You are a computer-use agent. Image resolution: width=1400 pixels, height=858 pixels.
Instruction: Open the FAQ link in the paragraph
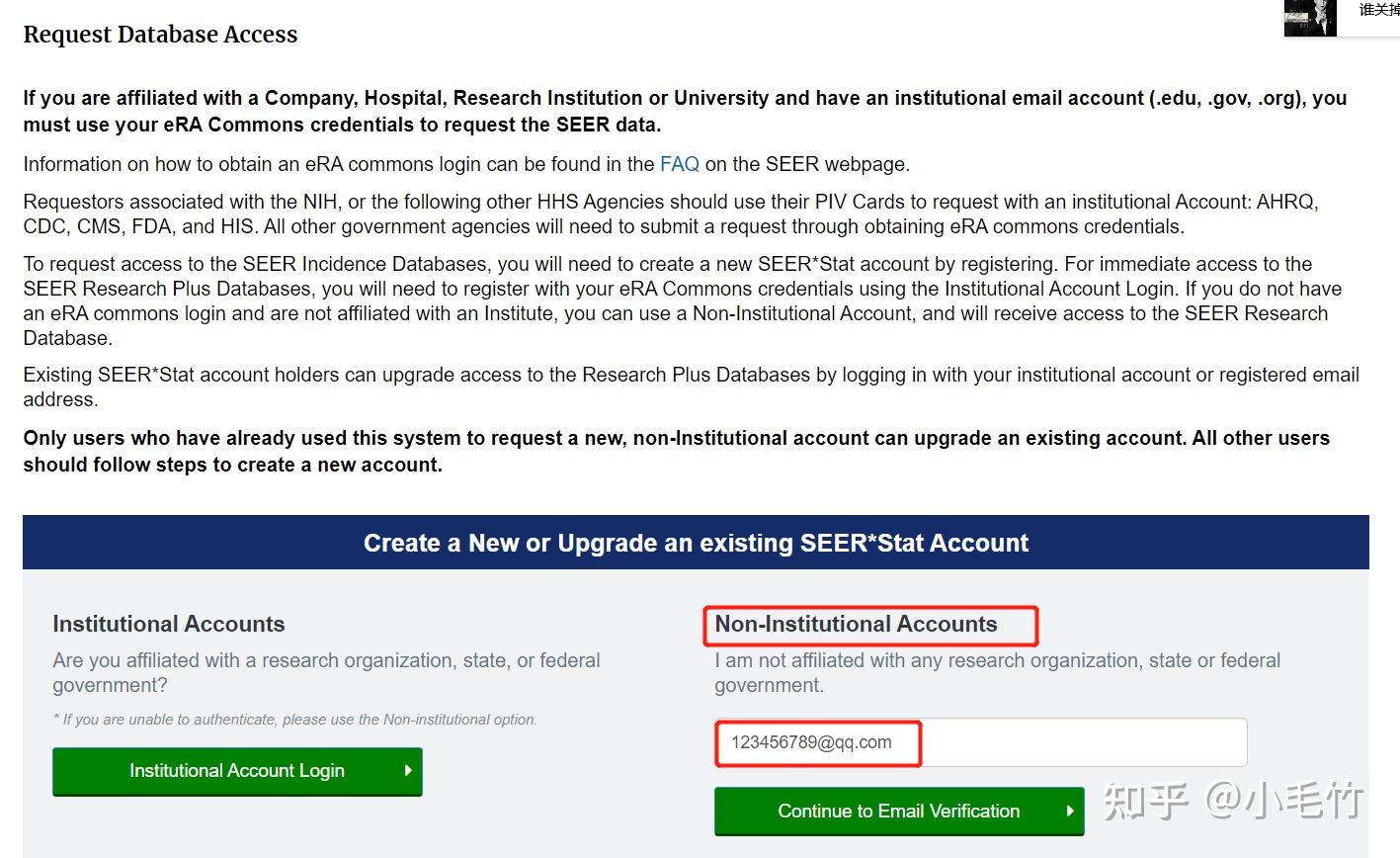point(679,163)
